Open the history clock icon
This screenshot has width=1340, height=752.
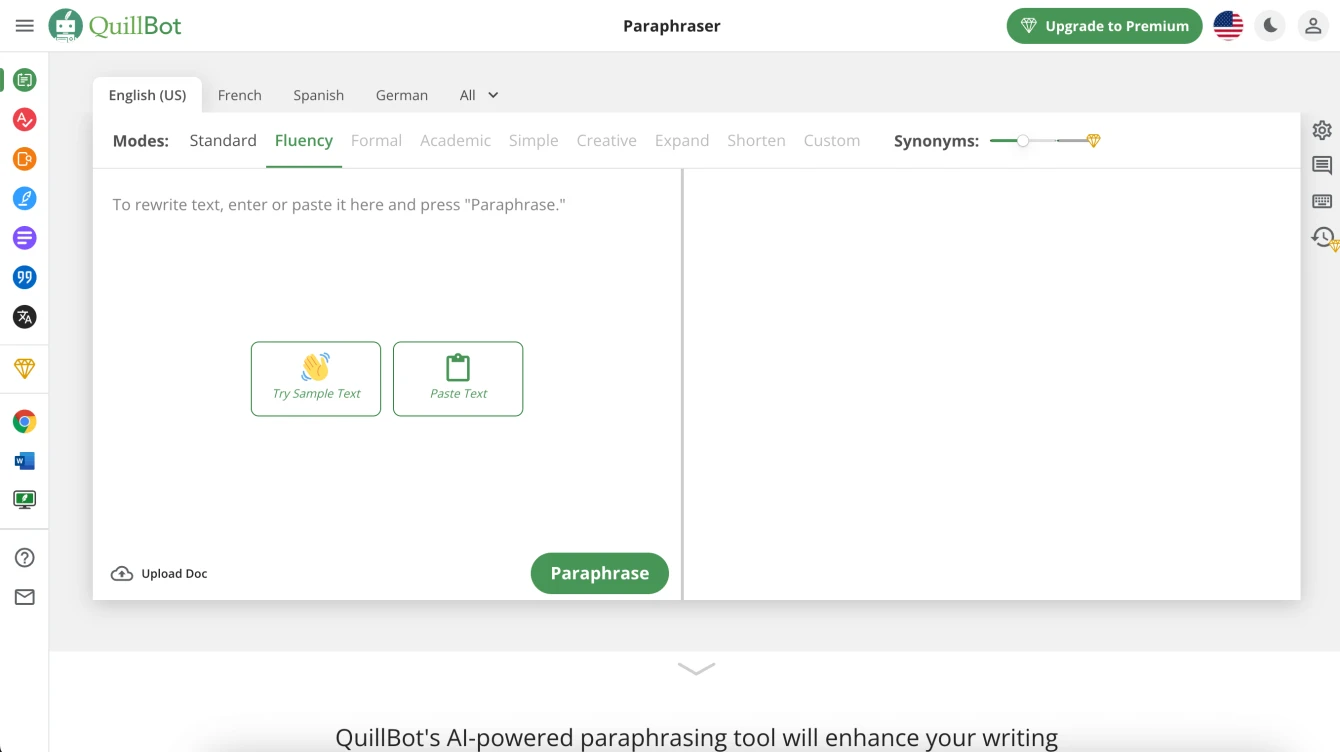click(x=1324, y=238)
